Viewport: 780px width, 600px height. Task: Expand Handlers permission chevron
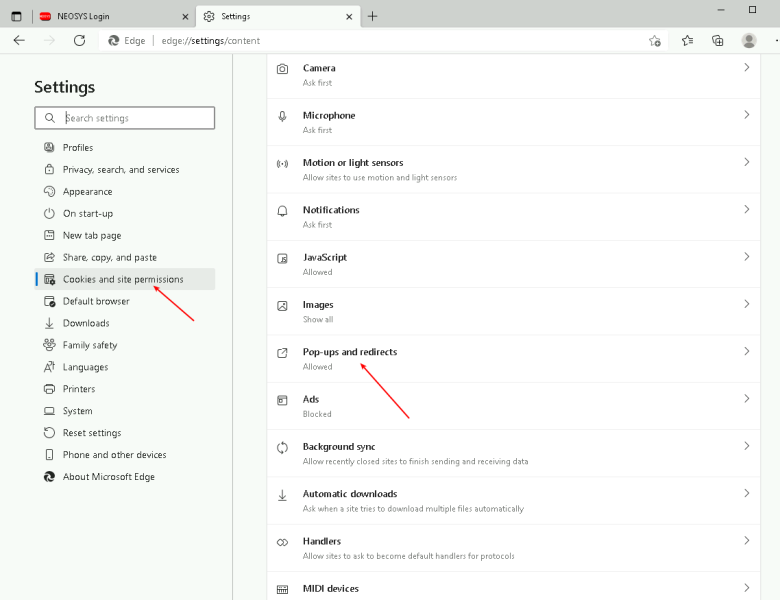point(746,540)
